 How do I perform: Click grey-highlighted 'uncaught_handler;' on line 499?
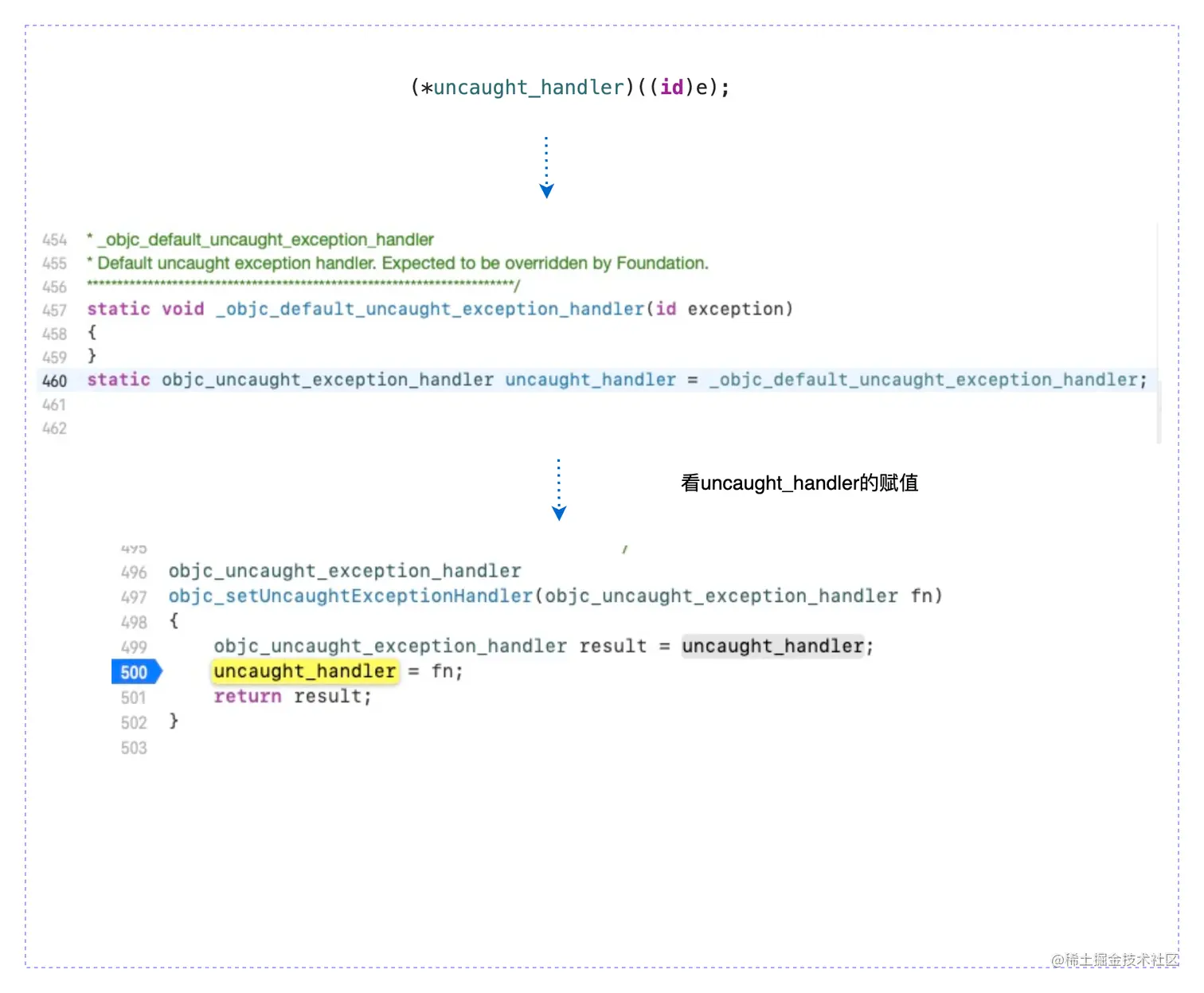pos(777,646)
